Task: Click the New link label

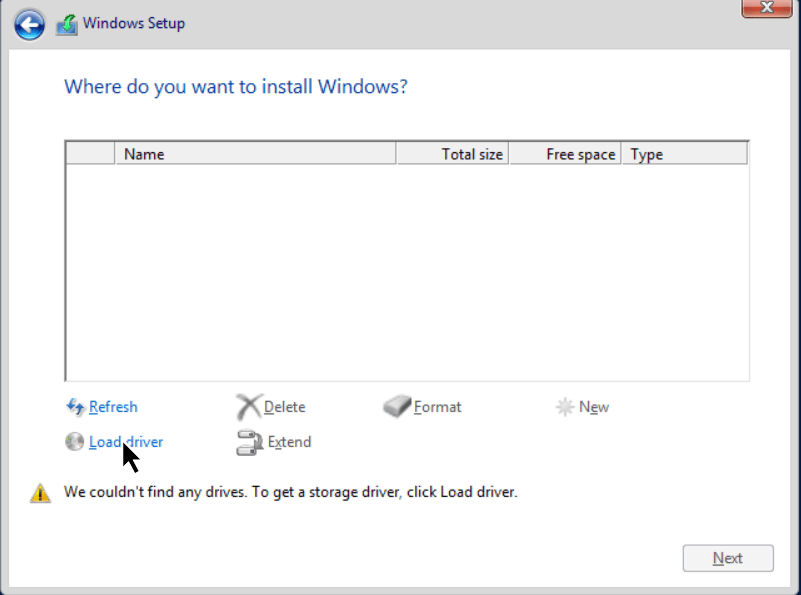Action: click(x=594, y=407)
